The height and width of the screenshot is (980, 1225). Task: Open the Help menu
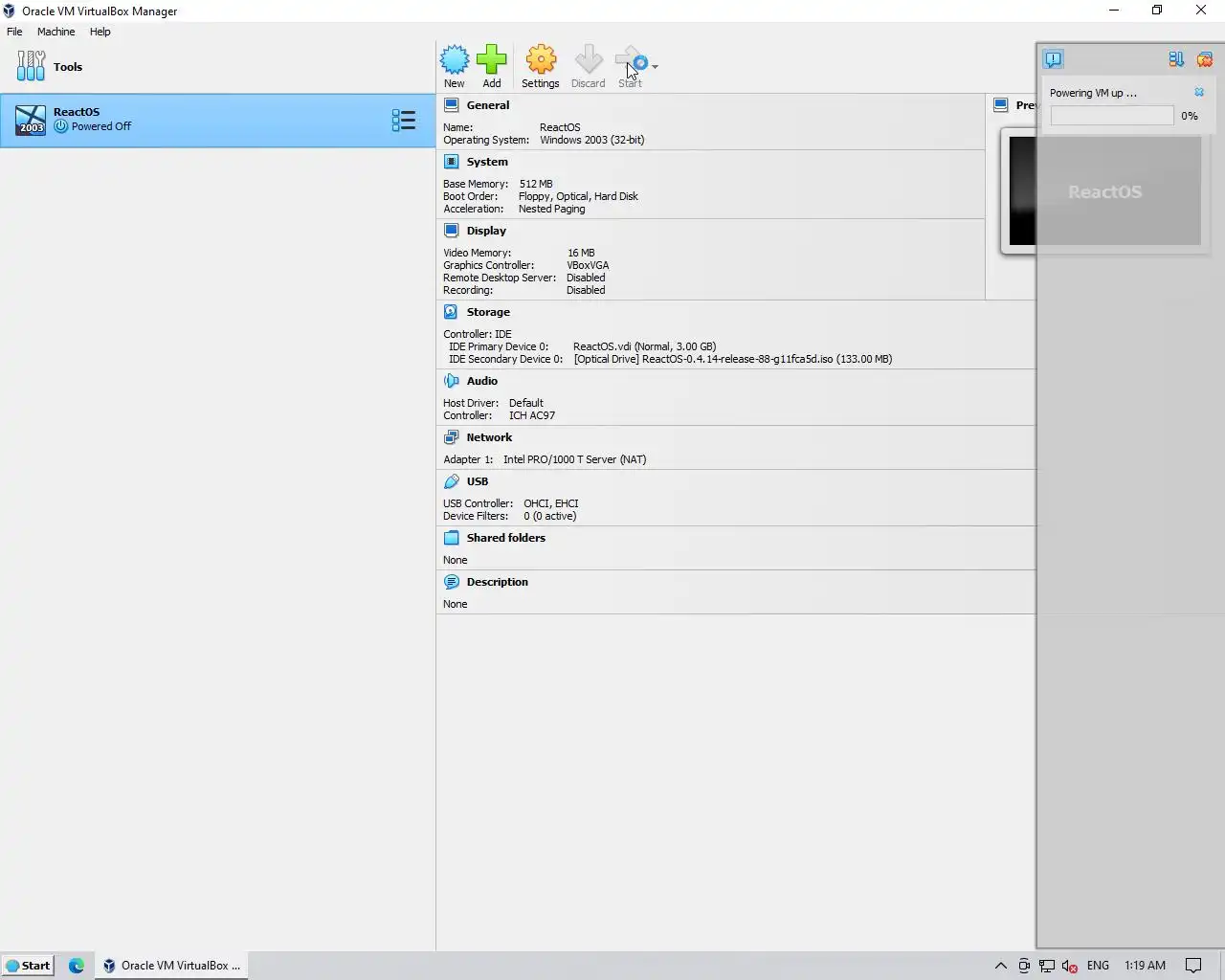click(100, 32)
